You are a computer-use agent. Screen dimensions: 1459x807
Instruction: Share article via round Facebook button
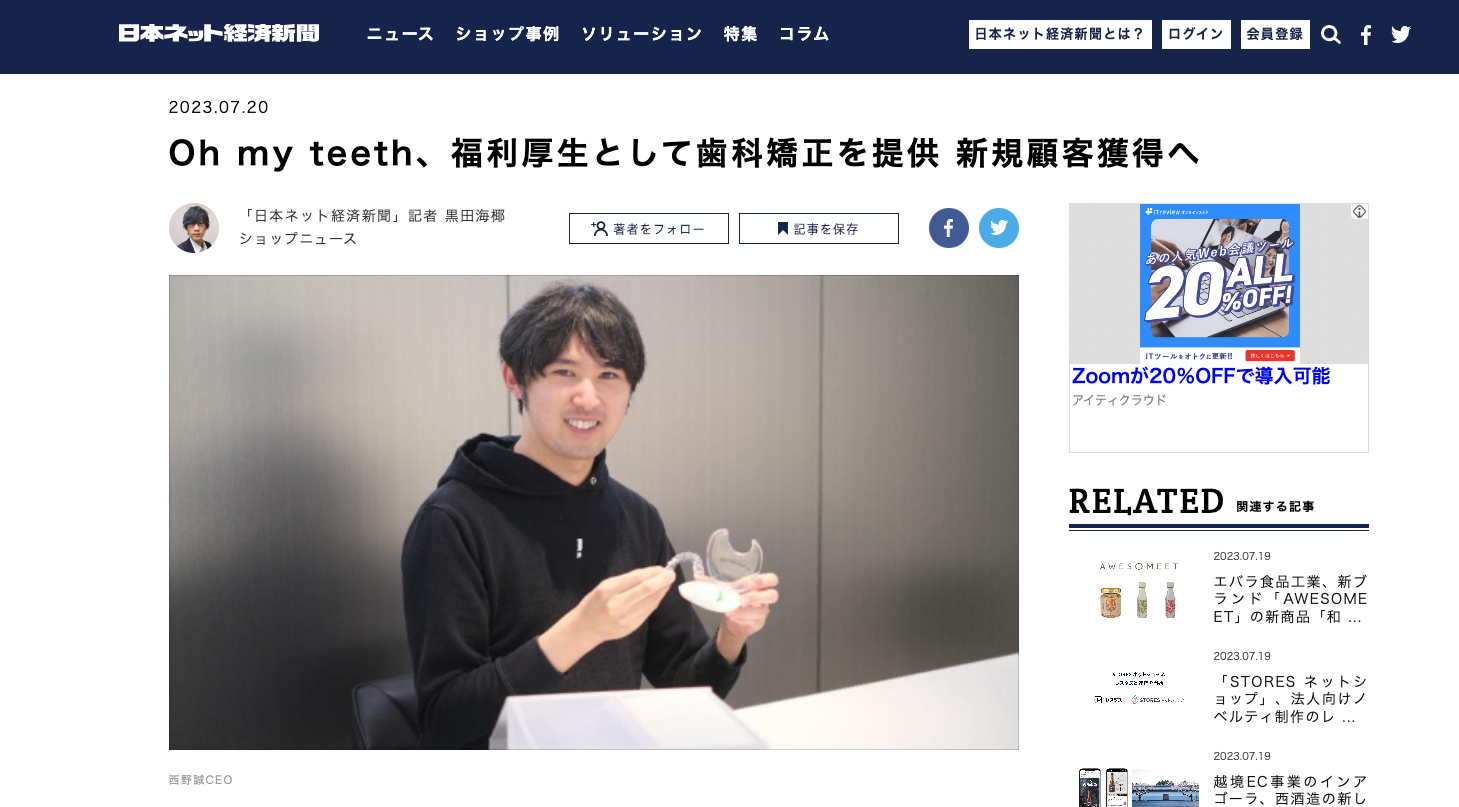949,228
